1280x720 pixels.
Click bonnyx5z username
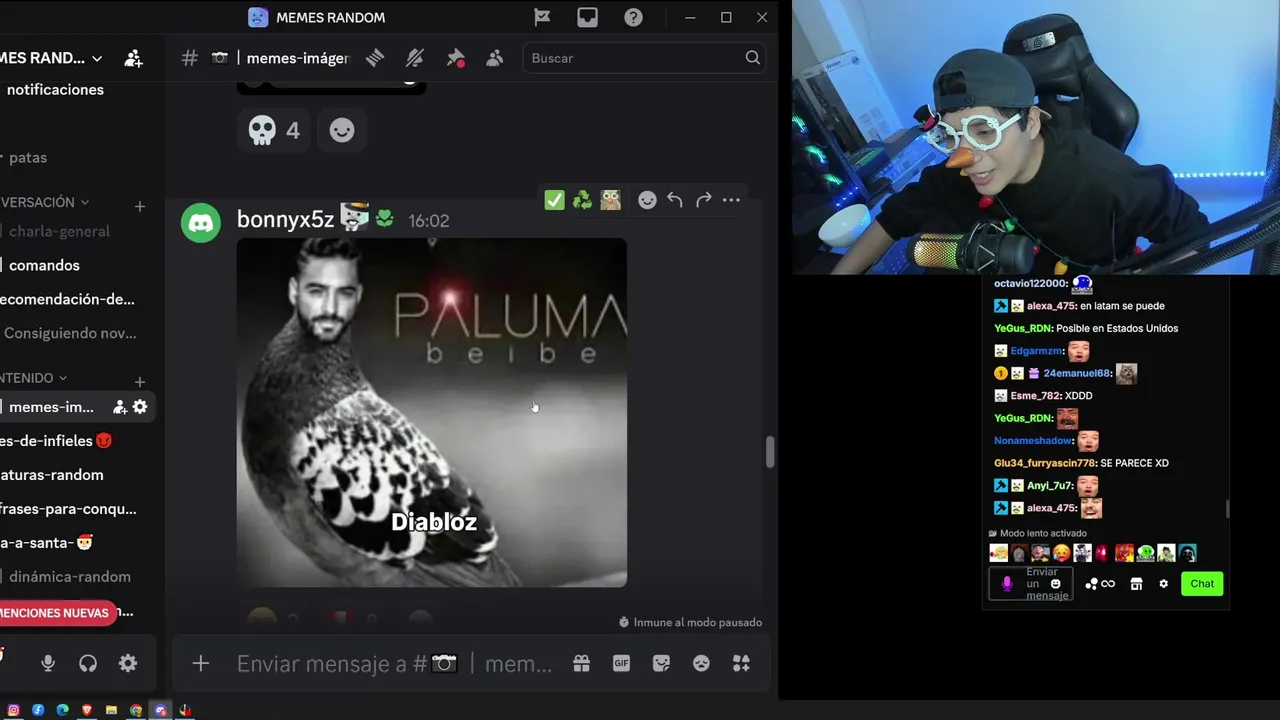point(285,220)
